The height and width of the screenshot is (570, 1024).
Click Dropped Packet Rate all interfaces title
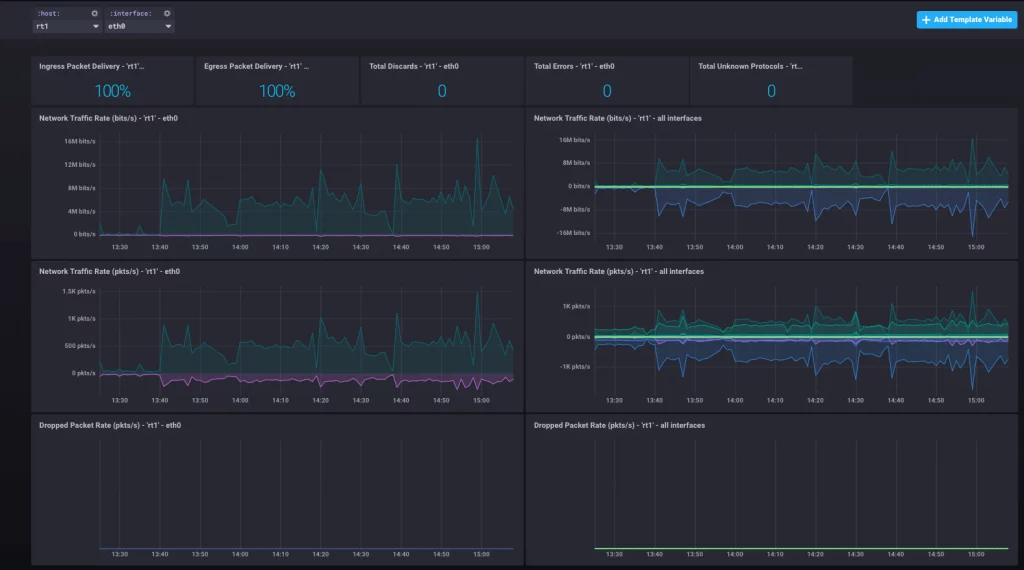pos(619,425)
